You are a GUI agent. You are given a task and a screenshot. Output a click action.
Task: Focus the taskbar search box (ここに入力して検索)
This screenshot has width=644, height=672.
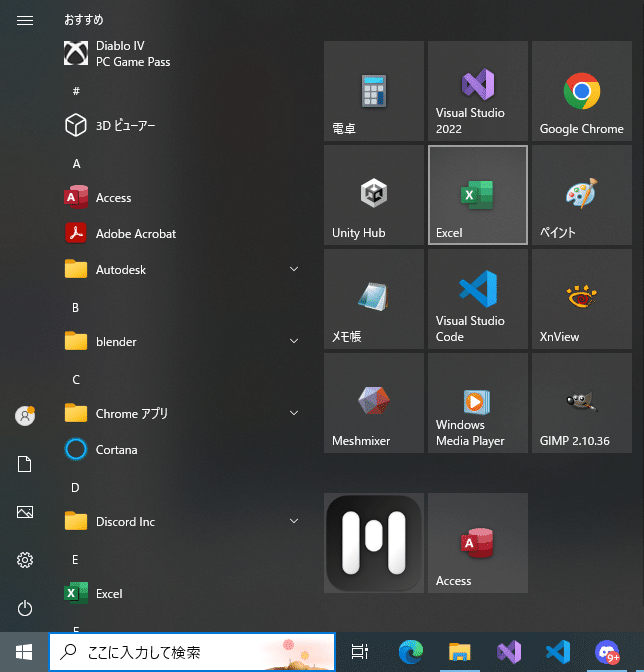click(192, 652)
